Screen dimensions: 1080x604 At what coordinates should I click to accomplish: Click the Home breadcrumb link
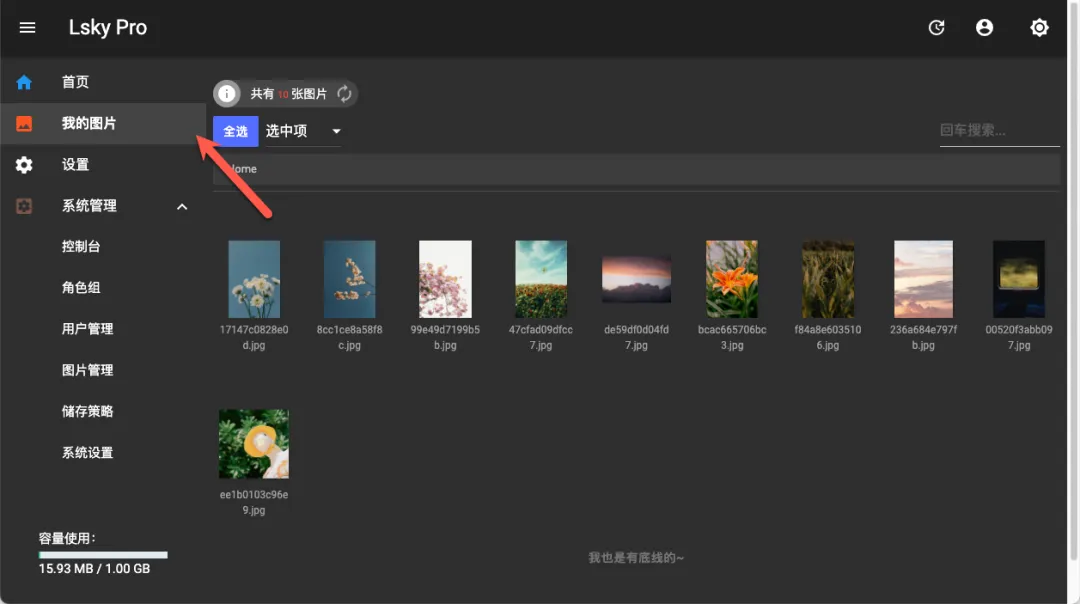[x=242, y=169]
